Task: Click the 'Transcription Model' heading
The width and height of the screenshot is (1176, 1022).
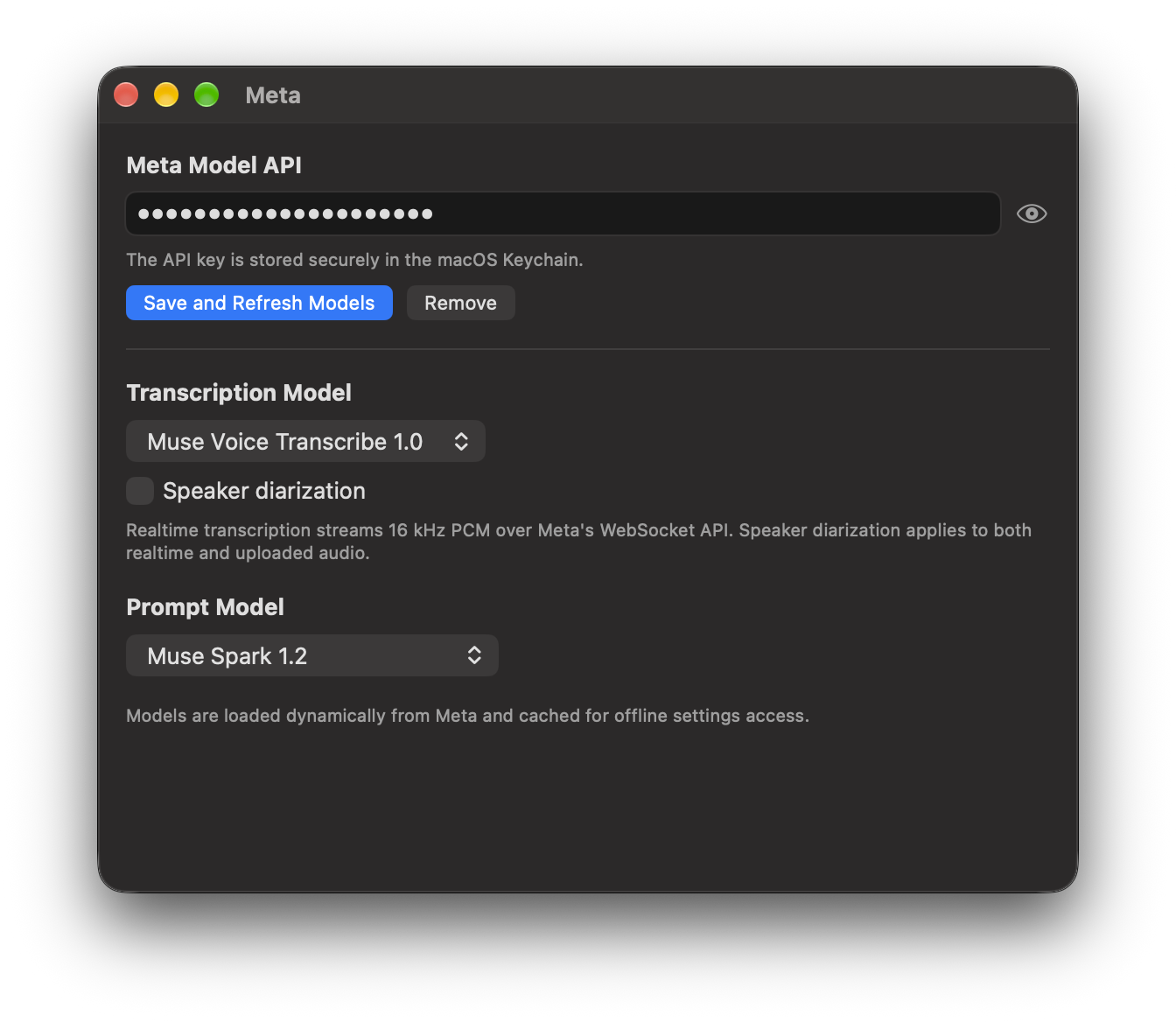Action: click(x=239, y=393)
